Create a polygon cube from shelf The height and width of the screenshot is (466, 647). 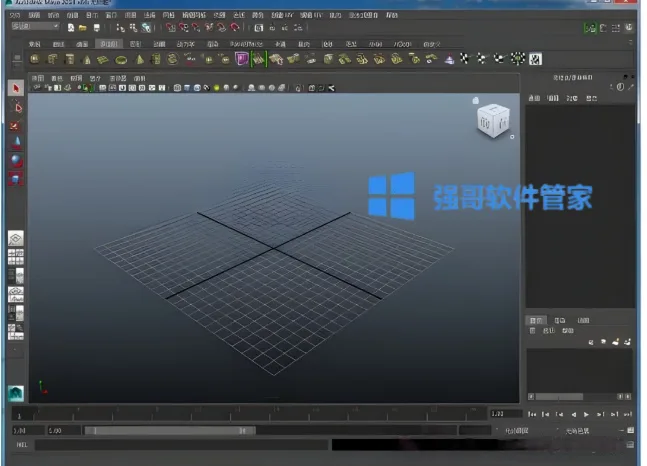tap(52, 59)
